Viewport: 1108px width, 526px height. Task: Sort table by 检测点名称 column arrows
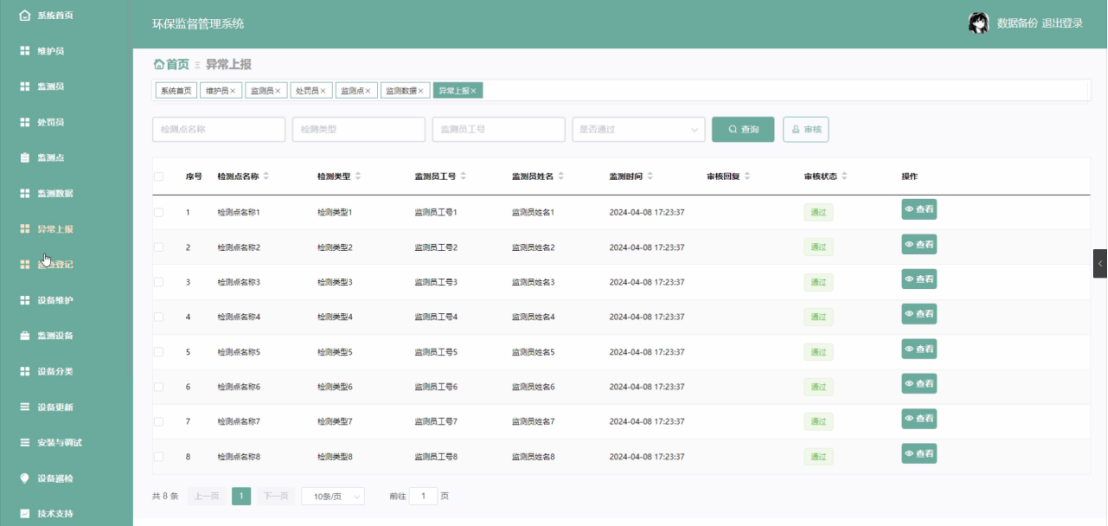pos(266,176)
